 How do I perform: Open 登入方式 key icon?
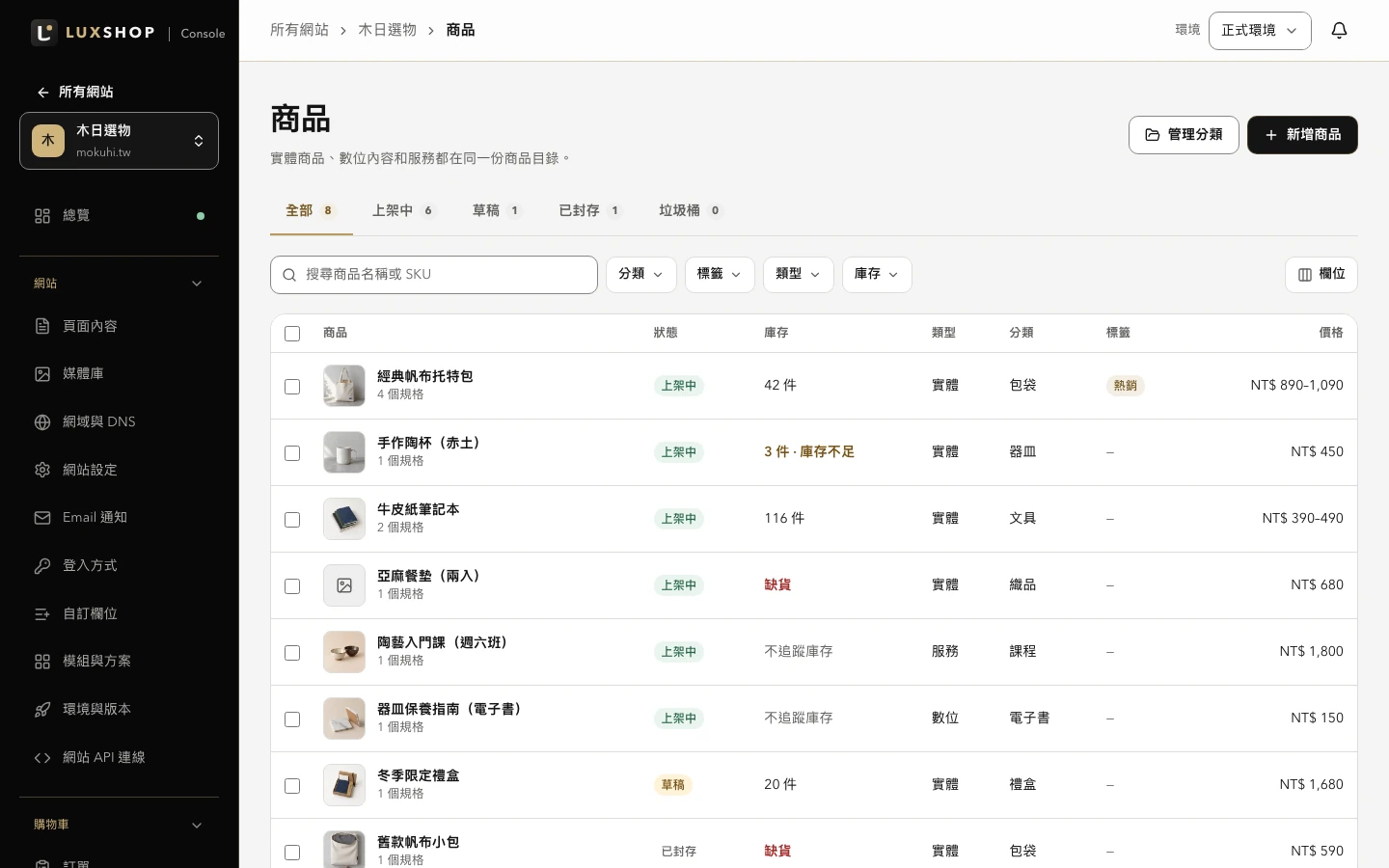pos(42,566)
